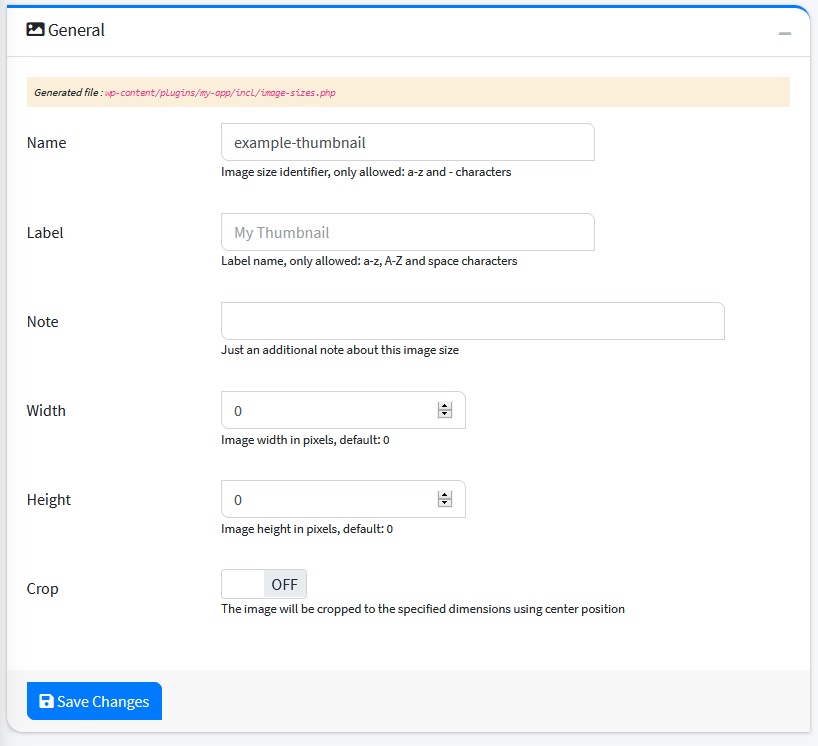Select the Note text box
This screenshot has height=746, width=818.
point(472,321)
